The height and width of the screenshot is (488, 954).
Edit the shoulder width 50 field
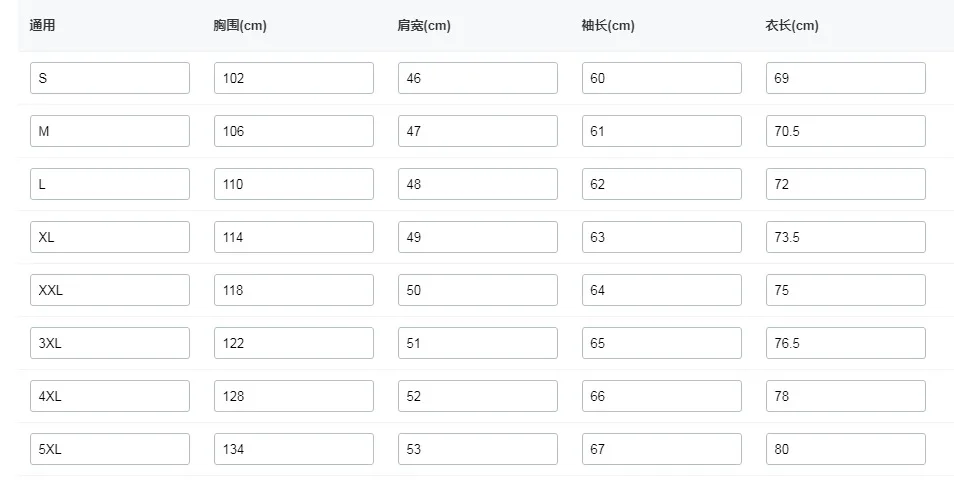click(478, 290)
